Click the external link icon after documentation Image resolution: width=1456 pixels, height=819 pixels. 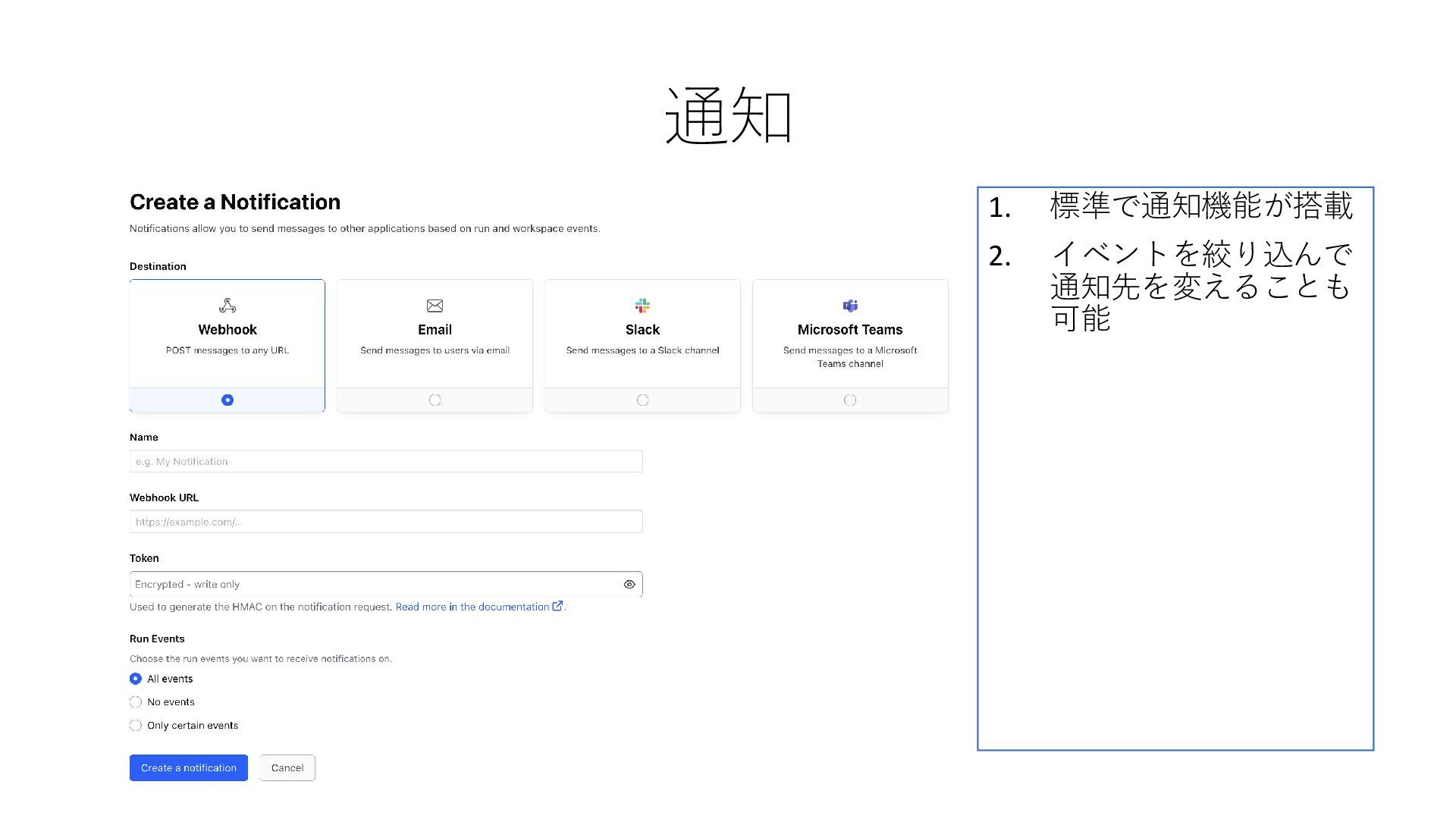tap(557, 606)
